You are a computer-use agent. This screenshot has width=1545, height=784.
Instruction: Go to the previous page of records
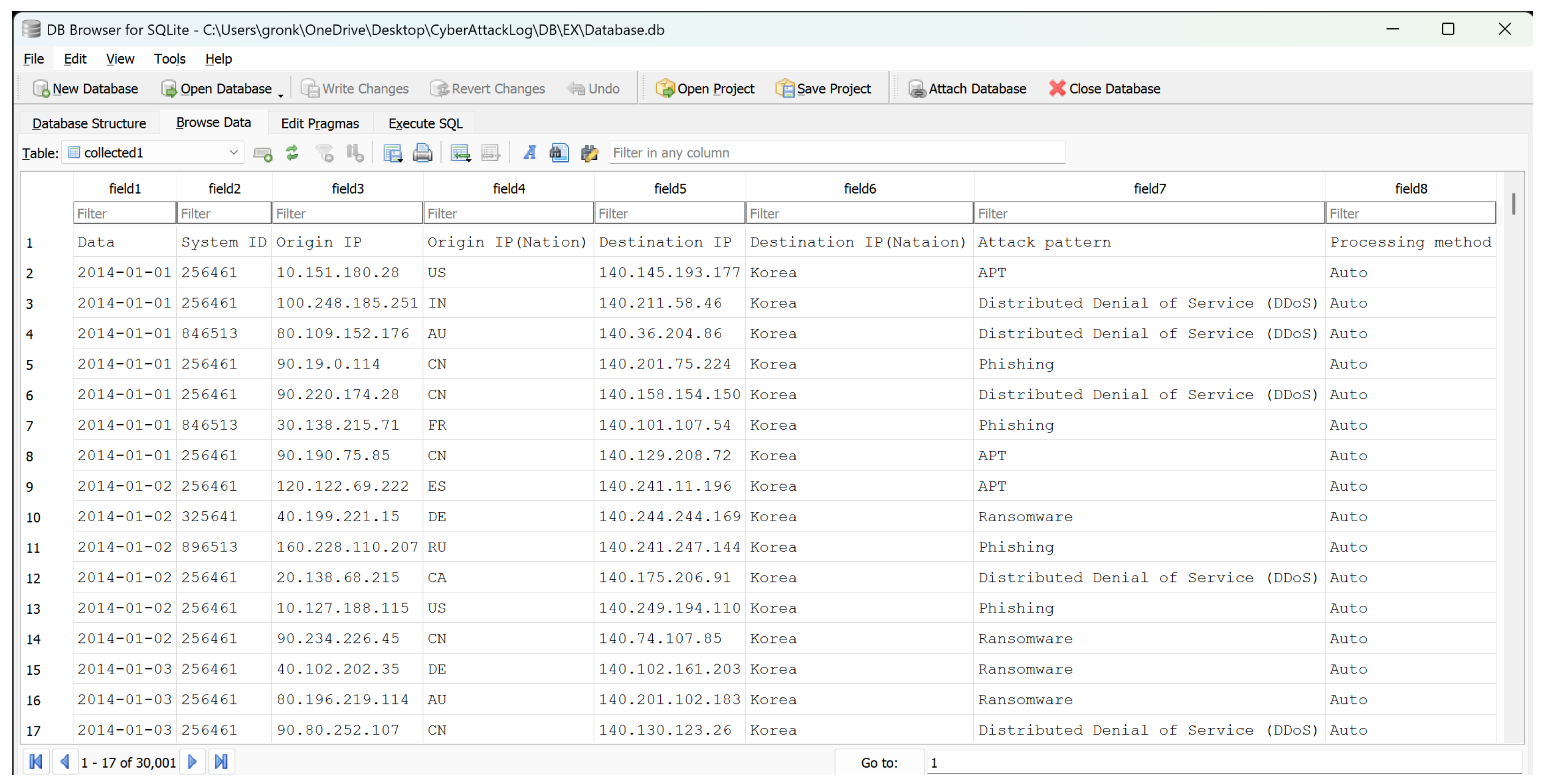click(65, 762)
